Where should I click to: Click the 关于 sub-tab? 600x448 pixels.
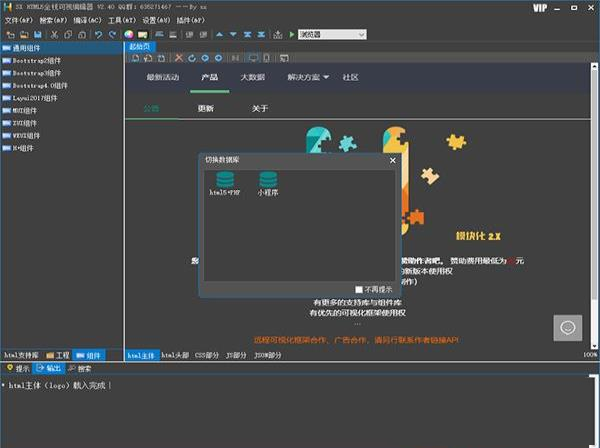pos(260,109)
